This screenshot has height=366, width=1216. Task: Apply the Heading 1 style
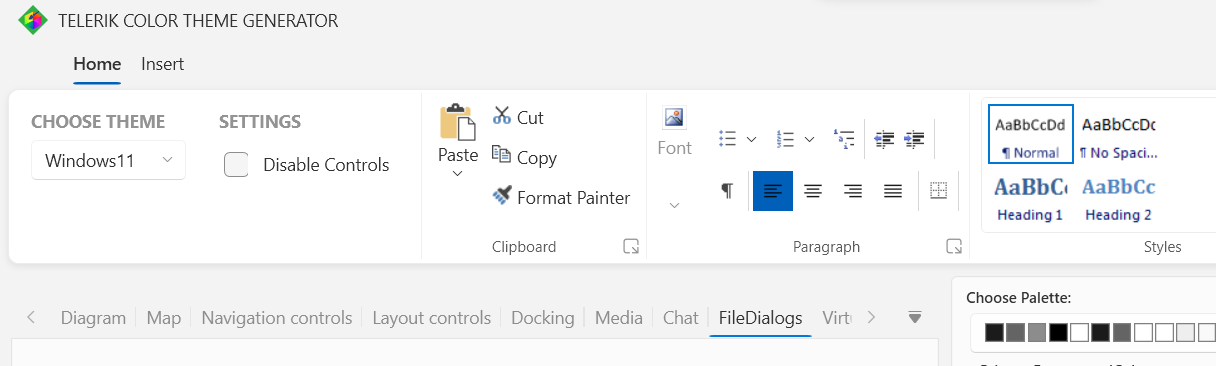(x=1030, y=199)
